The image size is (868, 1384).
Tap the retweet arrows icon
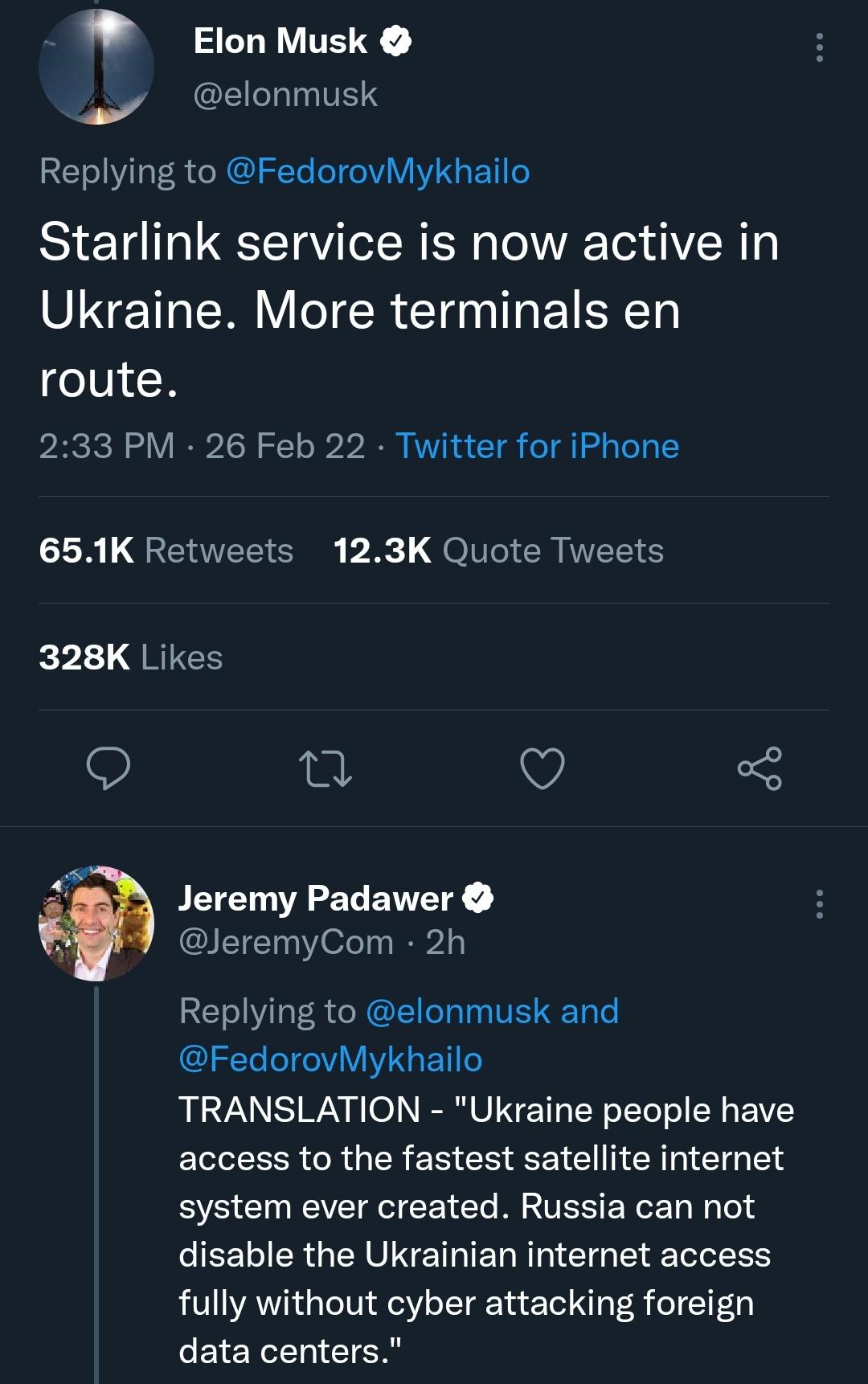coord(325,768)
